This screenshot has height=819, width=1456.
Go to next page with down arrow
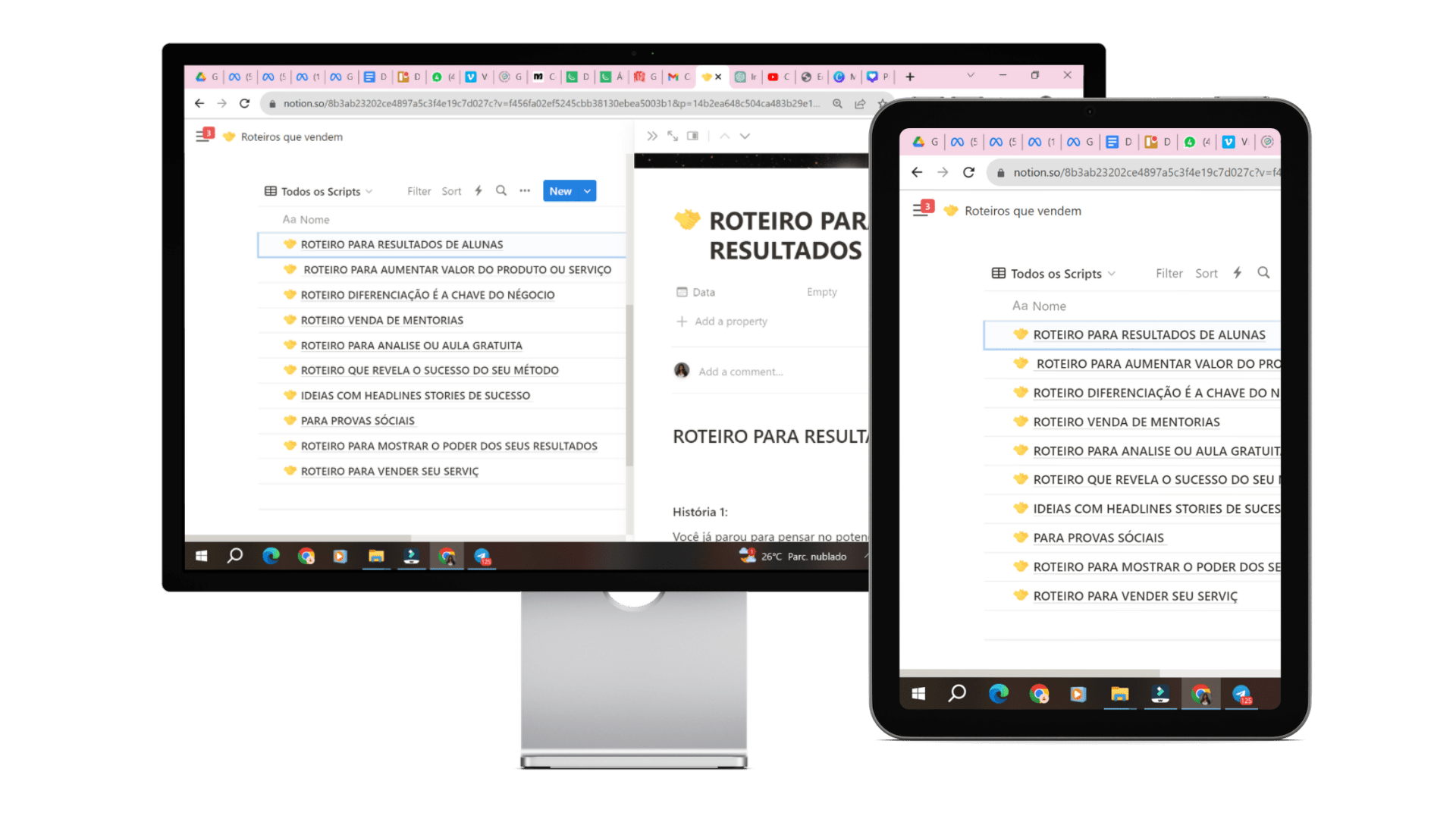[745, 136]
